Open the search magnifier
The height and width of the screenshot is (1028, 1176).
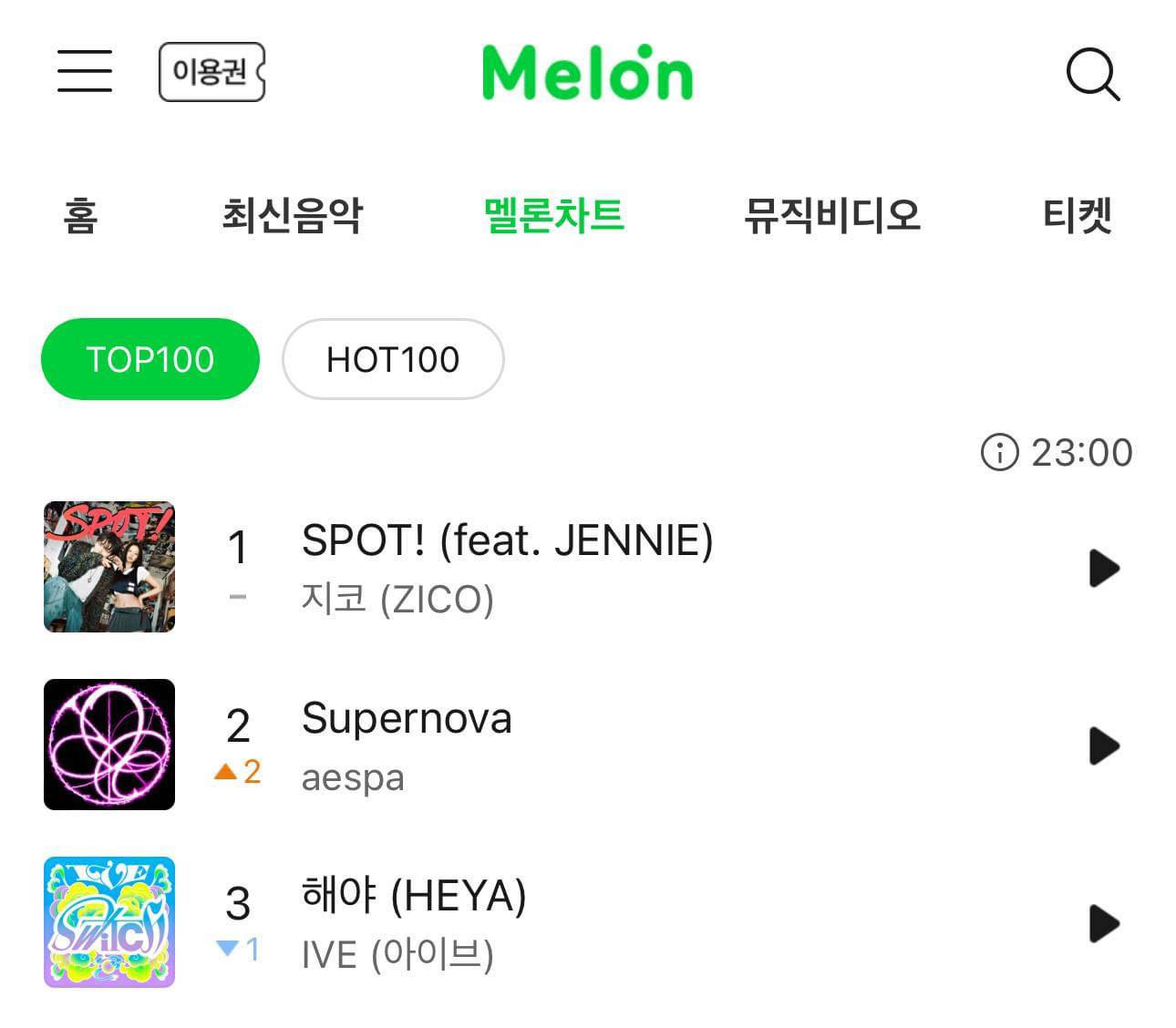point(1092,74)
